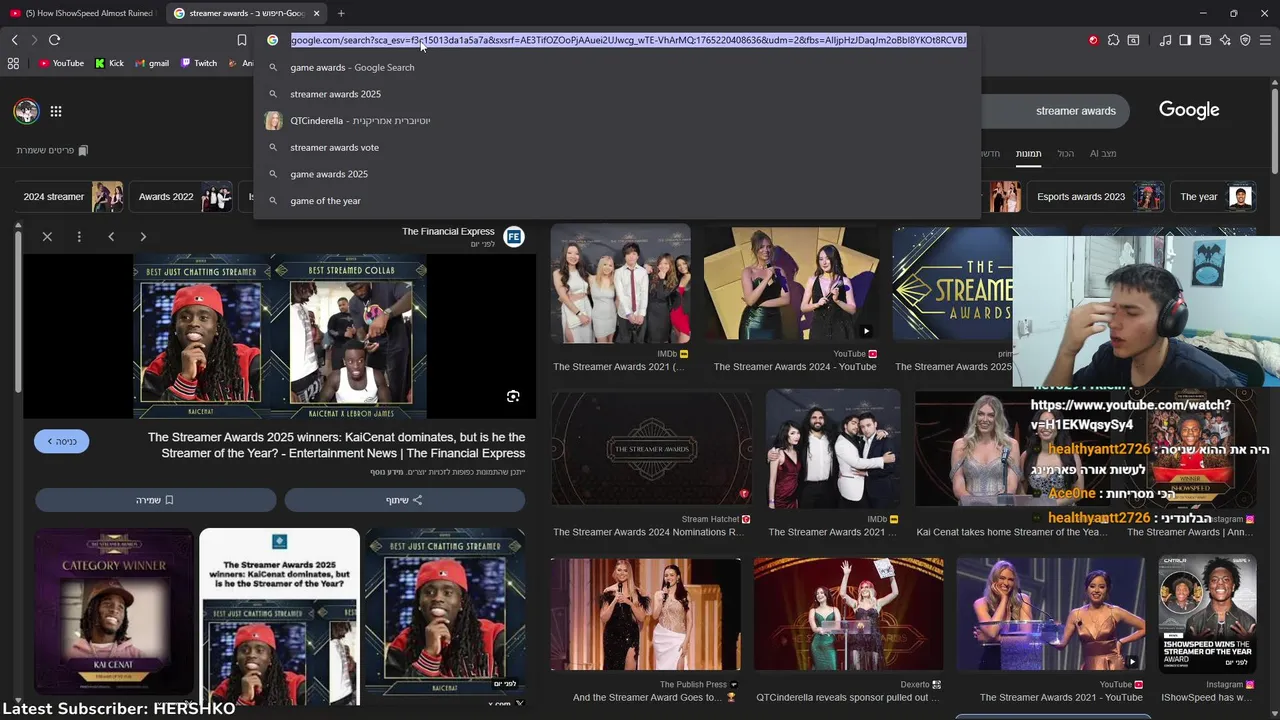Open the tab-search icon next to extensions
This screenshot has height=720, width=1280.
[1133, 40]
